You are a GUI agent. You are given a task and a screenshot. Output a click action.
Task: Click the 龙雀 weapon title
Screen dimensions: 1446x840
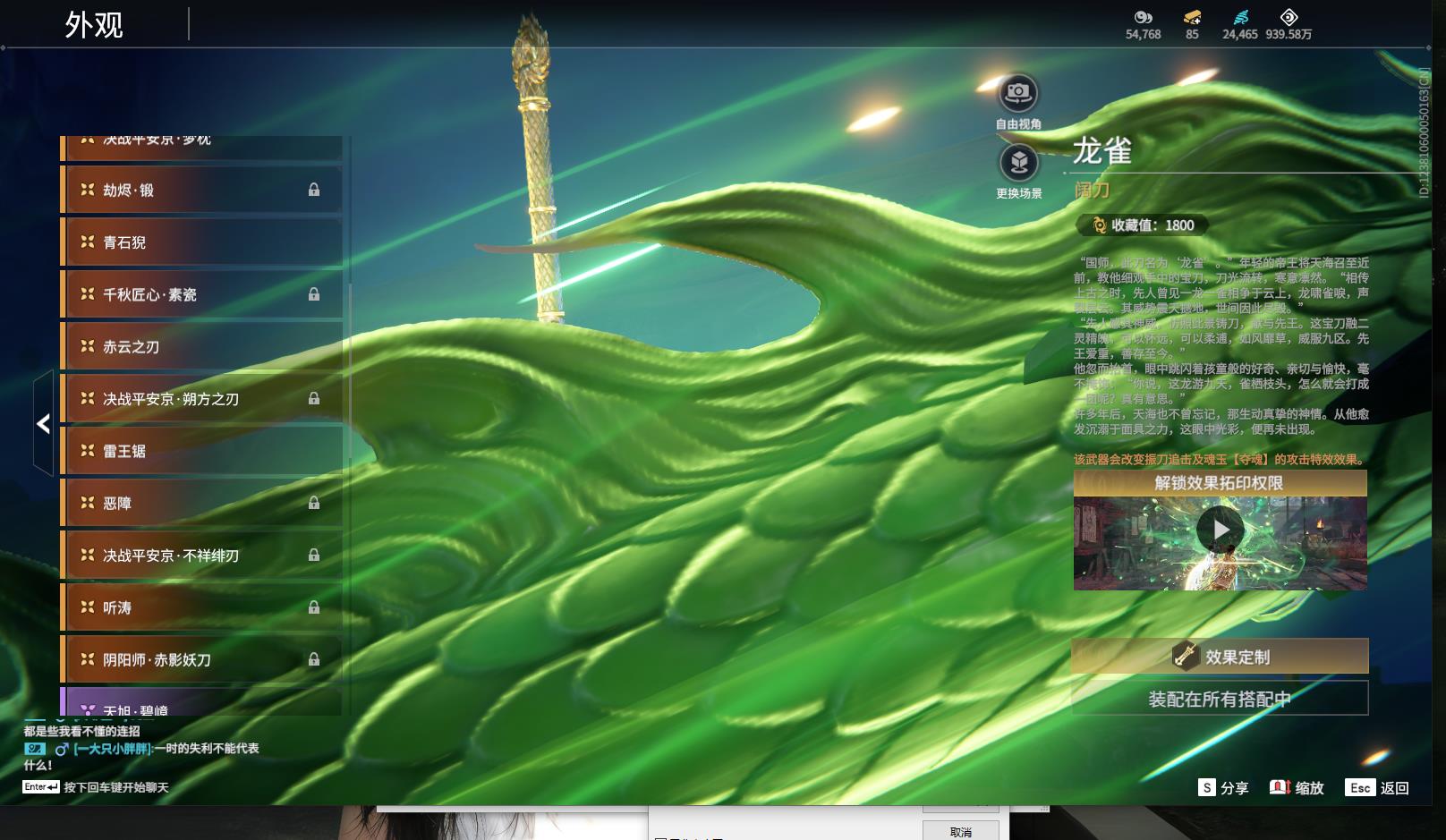(x=1102, y=150)
